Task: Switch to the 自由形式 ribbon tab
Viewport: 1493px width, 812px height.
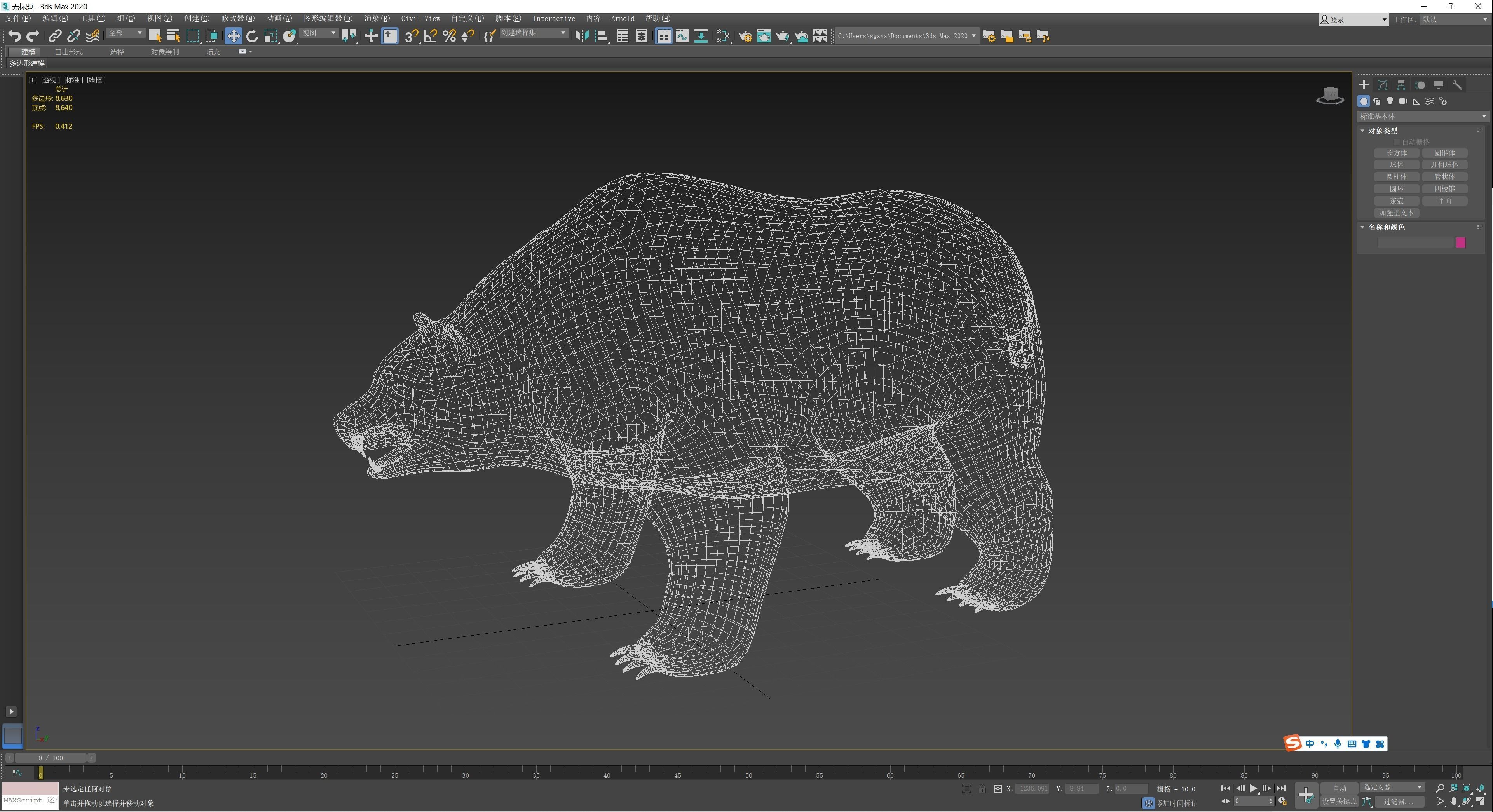Action: click(68, 52)
